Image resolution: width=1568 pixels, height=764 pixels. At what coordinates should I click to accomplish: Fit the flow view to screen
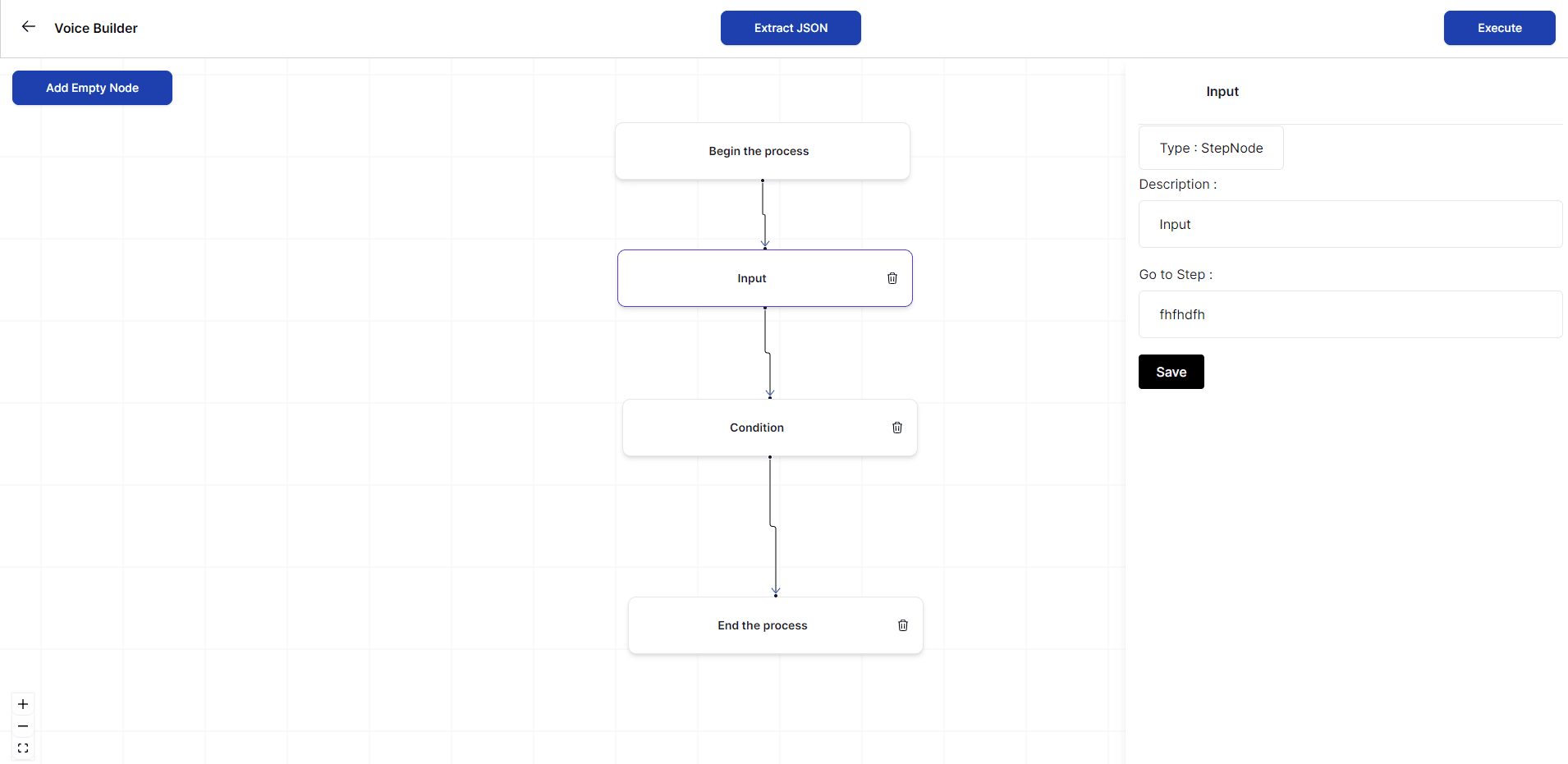coord(23,748)
